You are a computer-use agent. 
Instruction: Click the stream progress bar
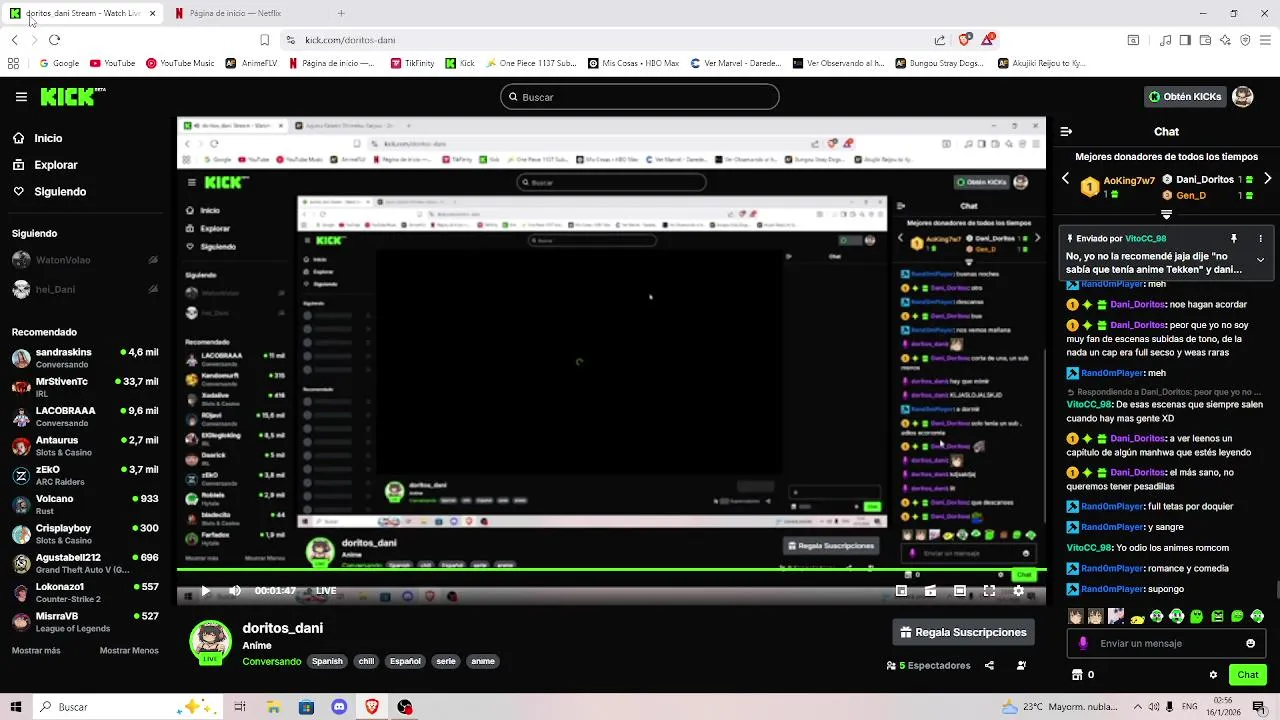(x=611, y=571)
